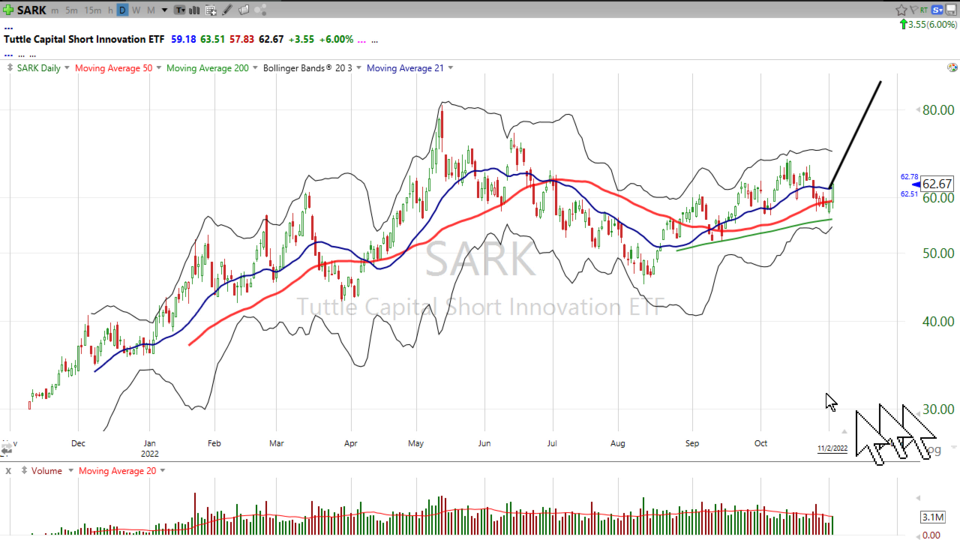Image resolution: width=960 pixels, height=540 pixels.
Task: Click the move handle beside Volume
Action: 24,471
